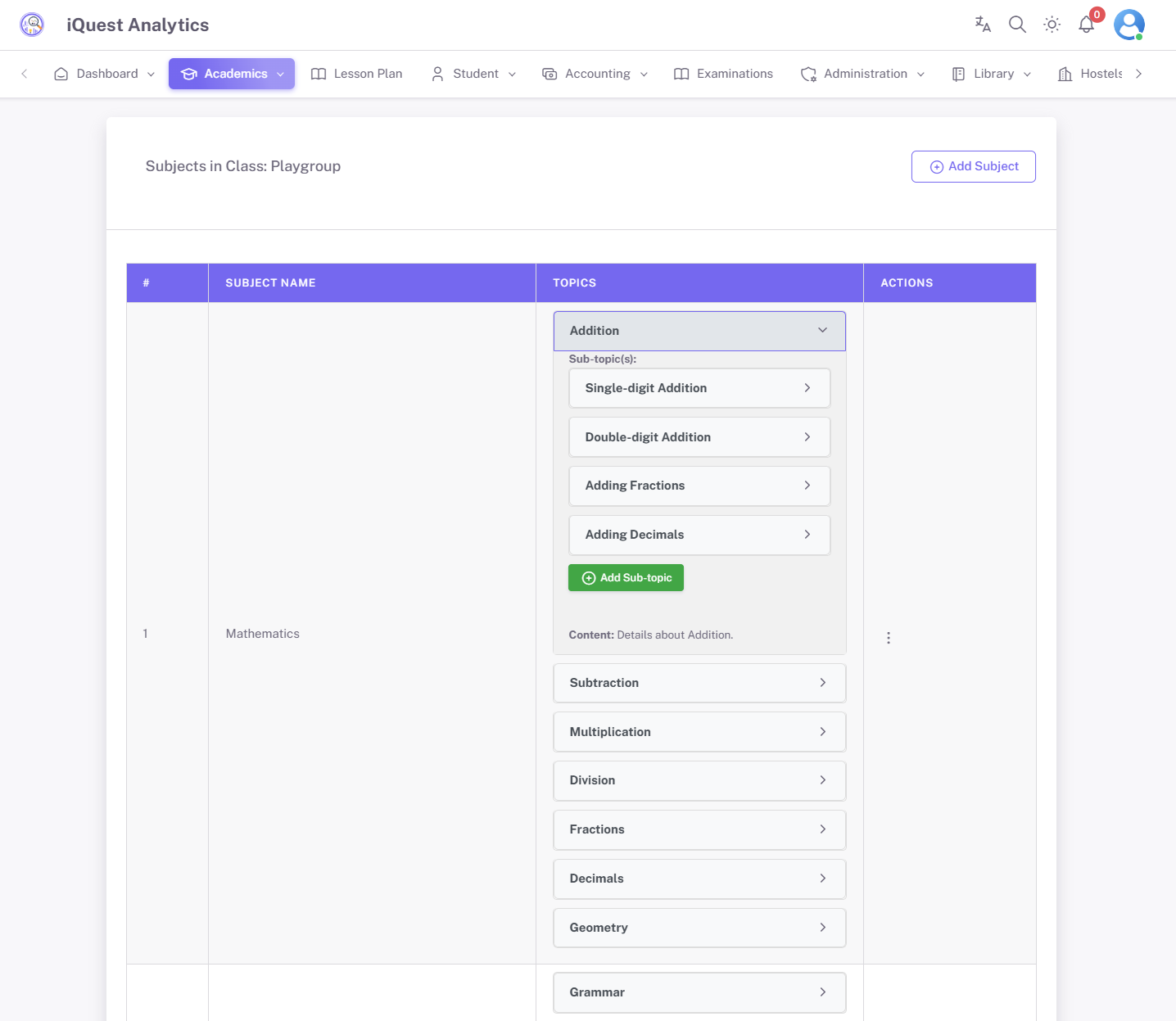This screenshot has height=1021, width=1176.
Task: Expand the Subtraction topic
Action: 699,683
